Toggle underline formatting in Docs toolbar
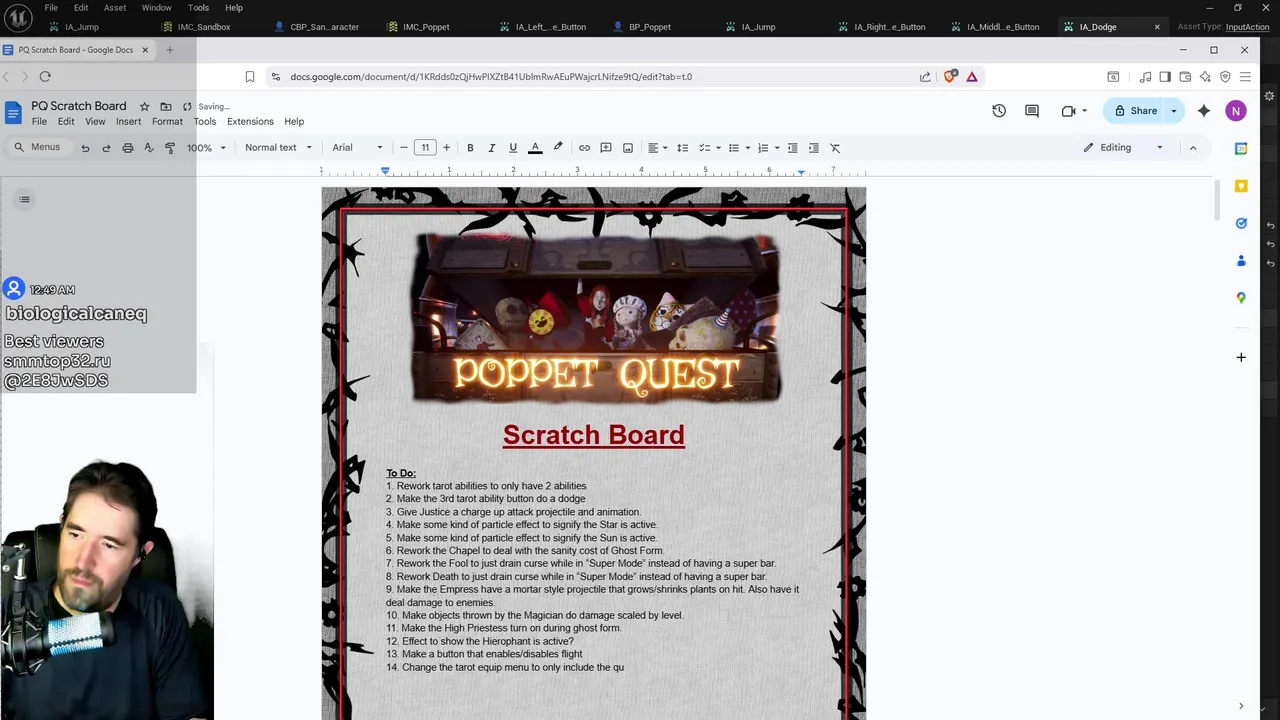The width and height of the screenshot is (1280, 720). (513, 148)
